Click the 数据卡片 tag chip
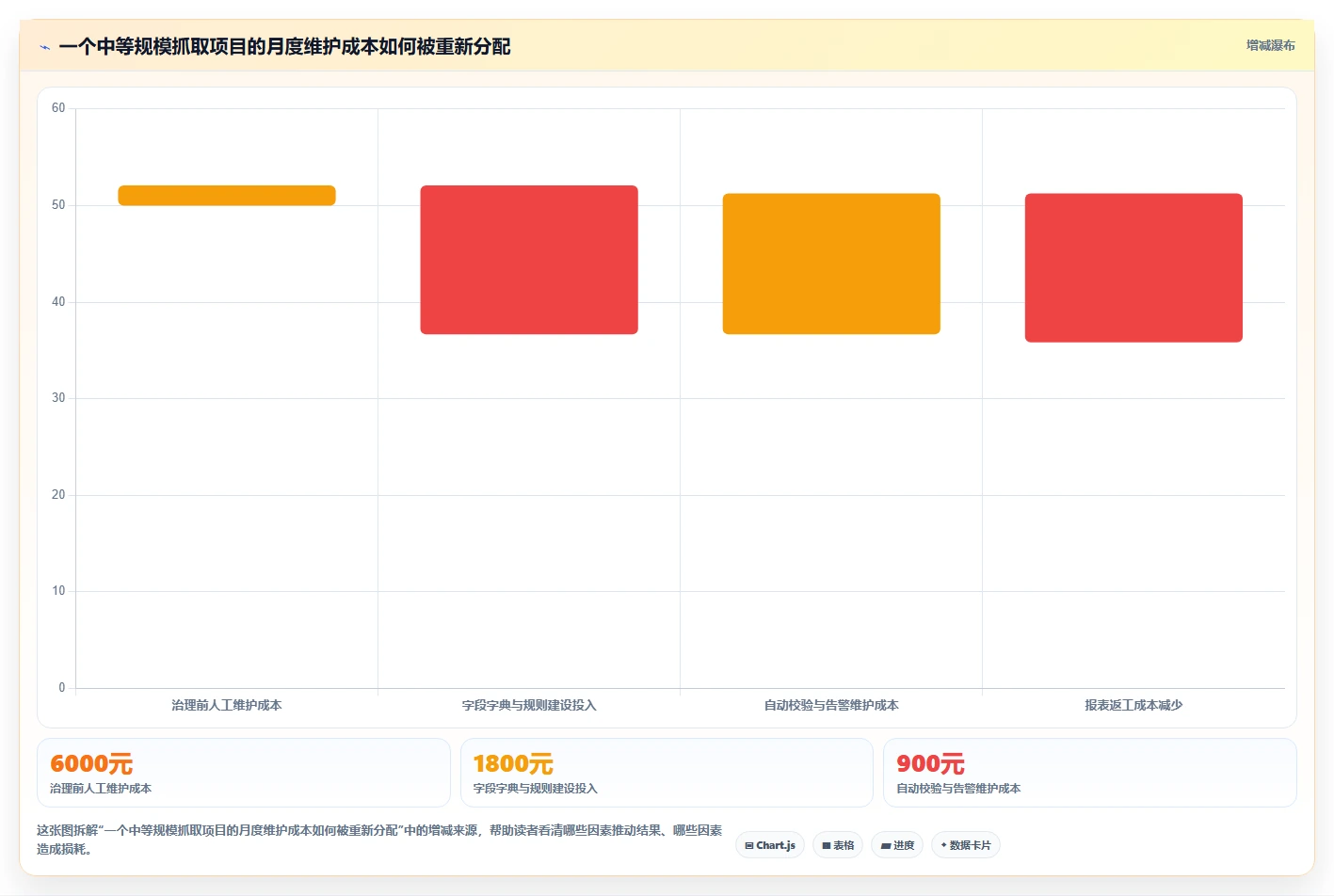1334x896 pixels. point(966,845)
